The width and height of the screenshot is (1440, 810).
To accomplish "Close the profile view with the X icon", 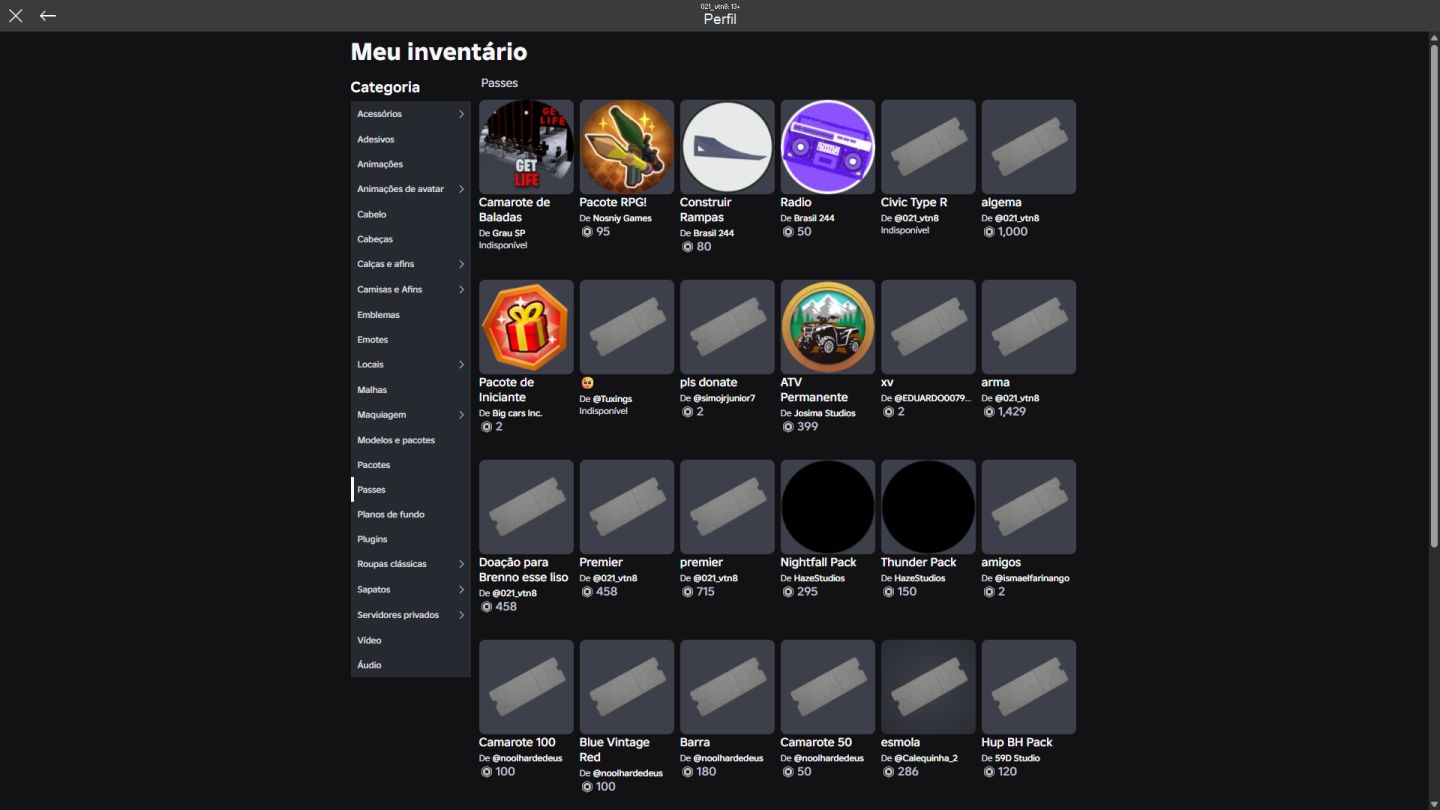I will click(16, 16).
